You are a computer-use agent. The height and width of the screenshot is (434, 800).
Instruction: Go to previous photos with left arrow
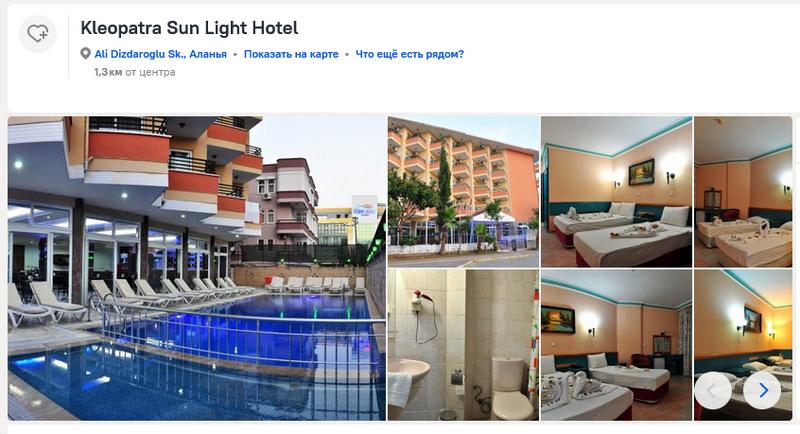tap(713, 391)
